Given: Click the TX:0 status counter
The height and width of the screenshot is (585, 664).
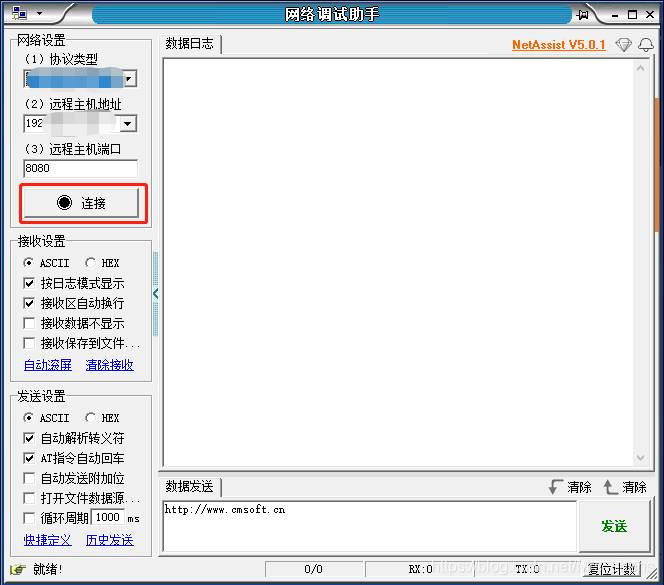Looking at the screenshot, I should click(527, 569).
